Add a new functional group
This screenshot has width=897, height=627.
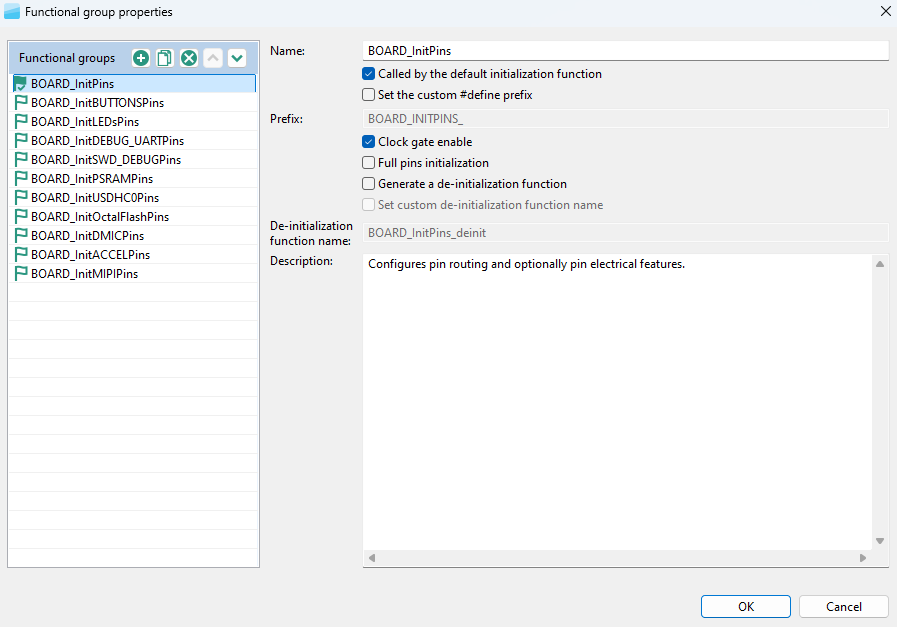coord(141,58)
